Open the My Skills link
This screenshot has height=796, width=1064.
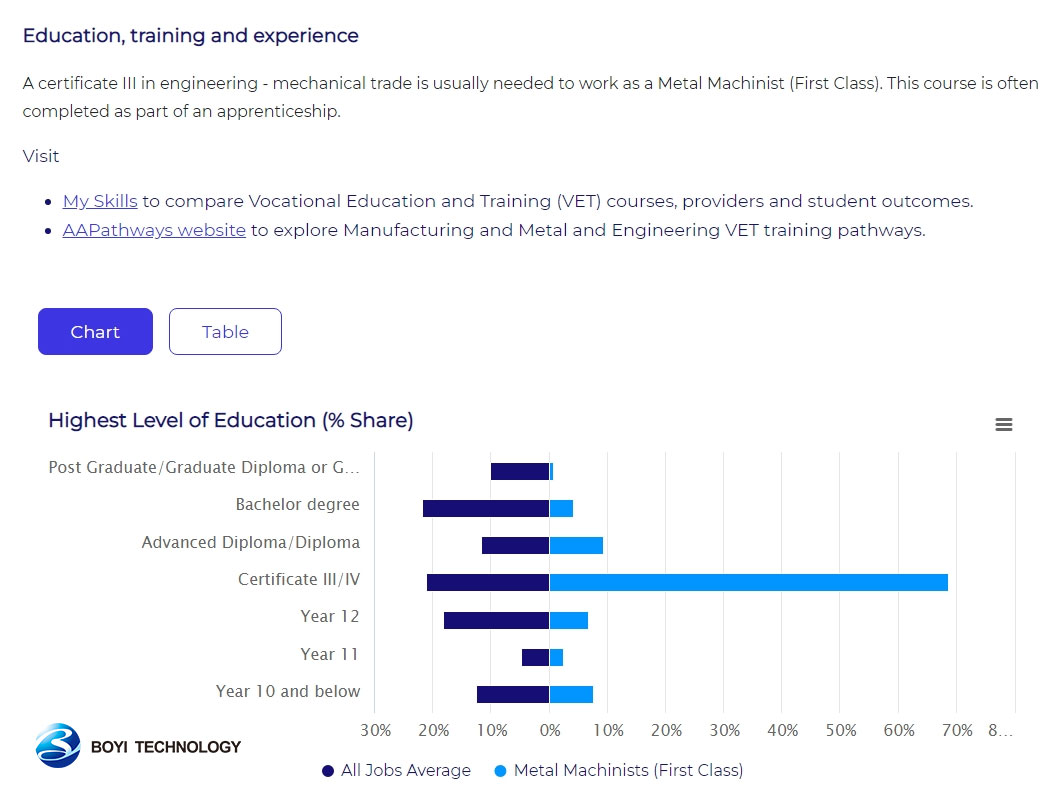tap(100, 201)
